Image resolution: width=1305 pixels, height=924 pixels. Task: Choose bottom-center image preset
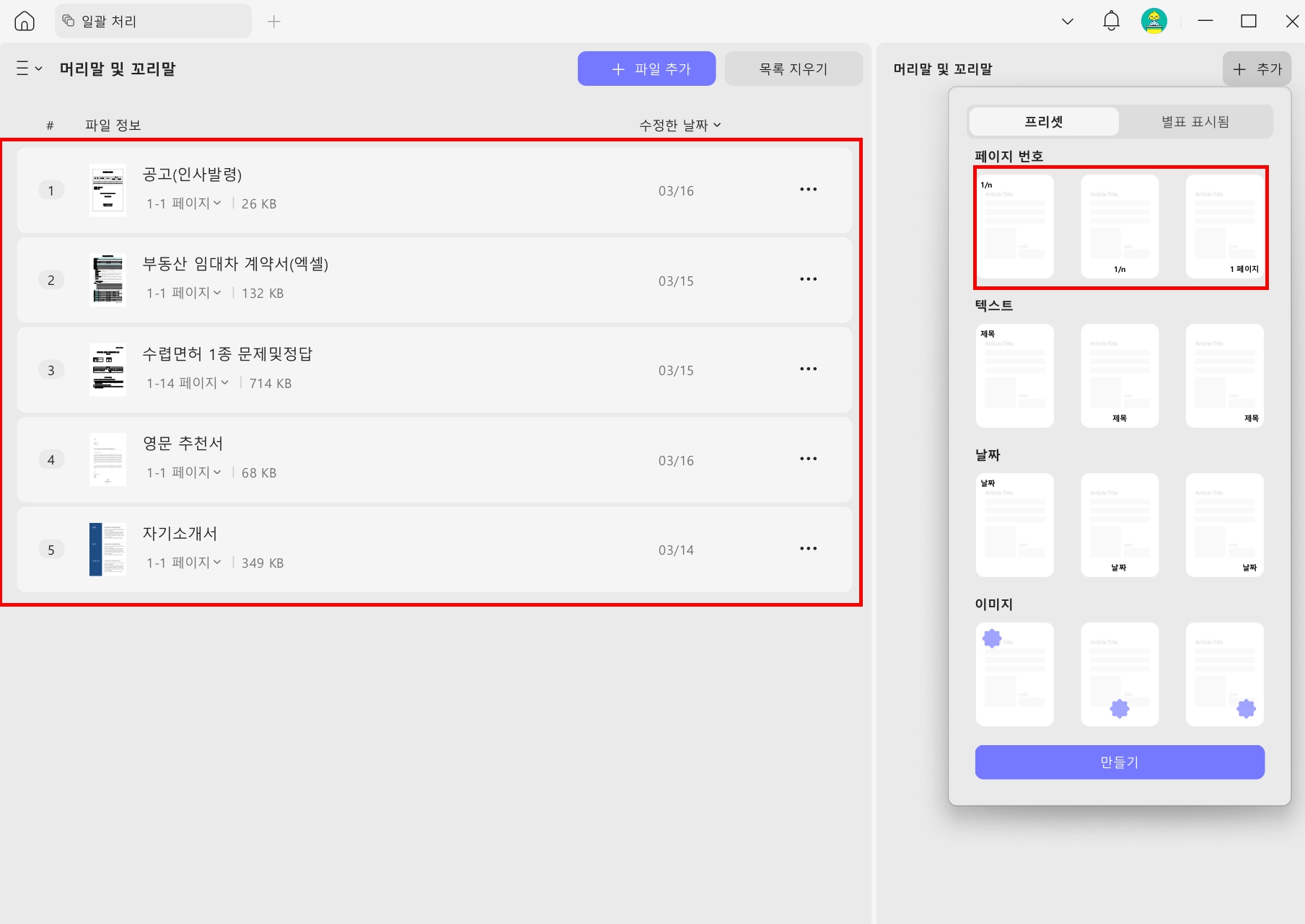point(1120,674)
